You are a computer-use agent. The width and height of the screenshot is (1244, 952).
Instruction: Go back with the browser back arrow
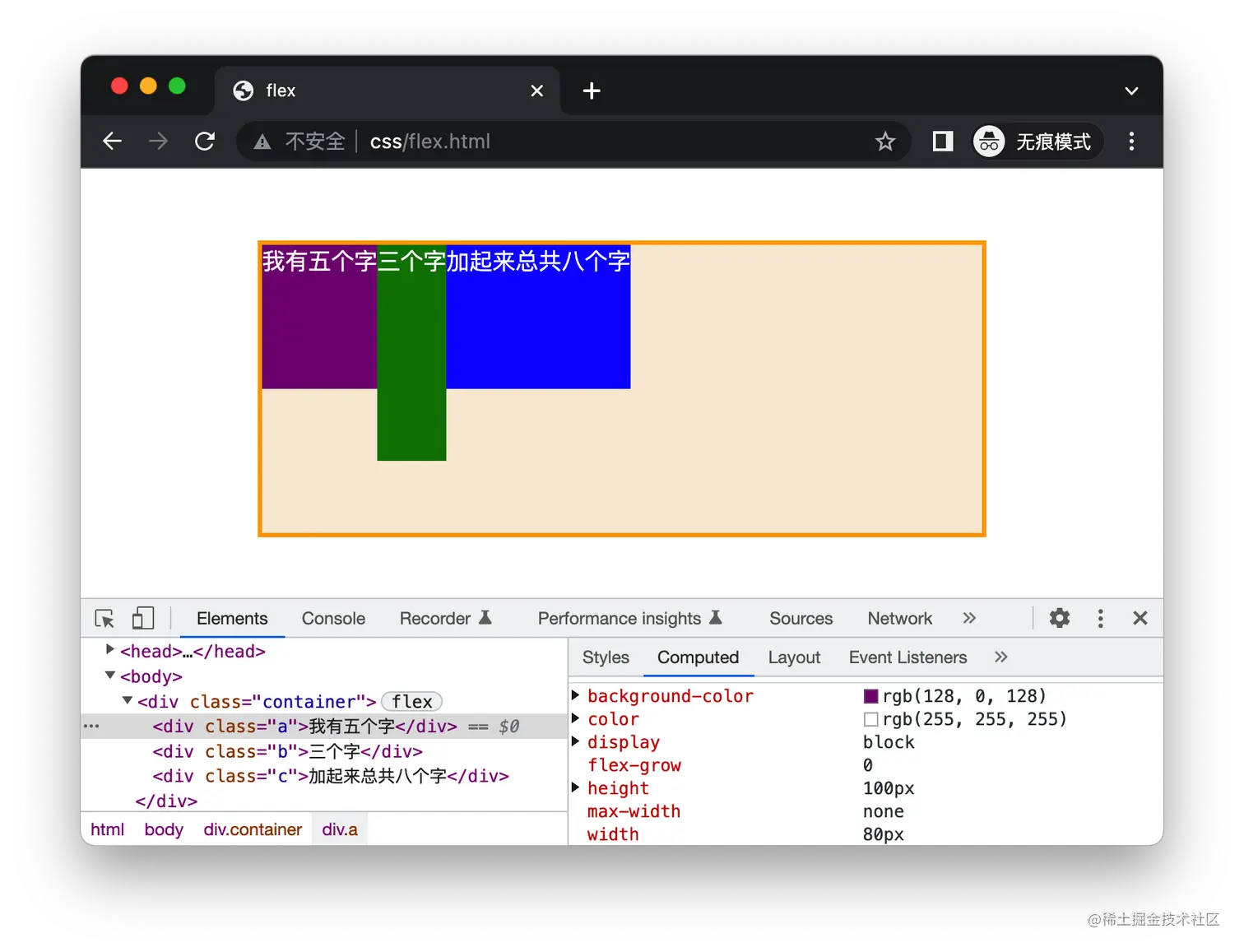click(113, 142)
